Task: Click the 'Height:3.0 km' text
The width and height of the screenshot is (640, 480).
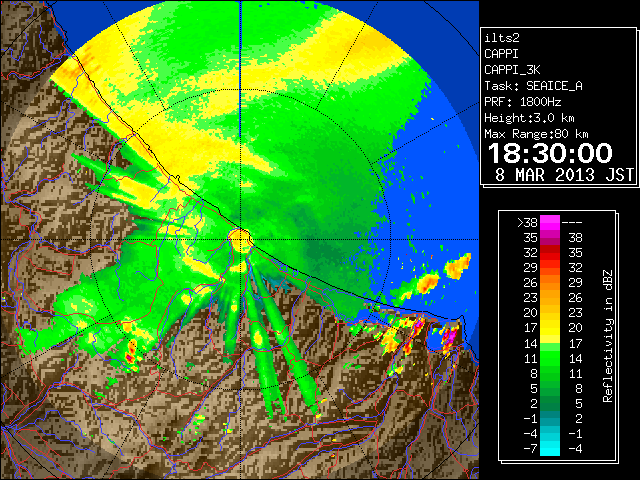Action: (x=529, y=118)
